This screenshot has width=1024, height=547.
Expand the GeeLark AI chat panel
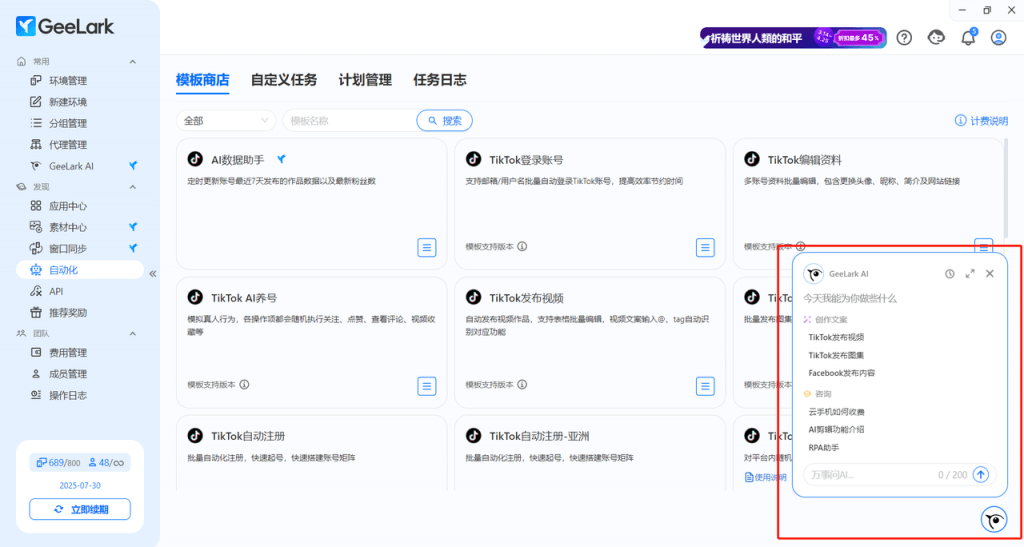[x=970, y=274]
